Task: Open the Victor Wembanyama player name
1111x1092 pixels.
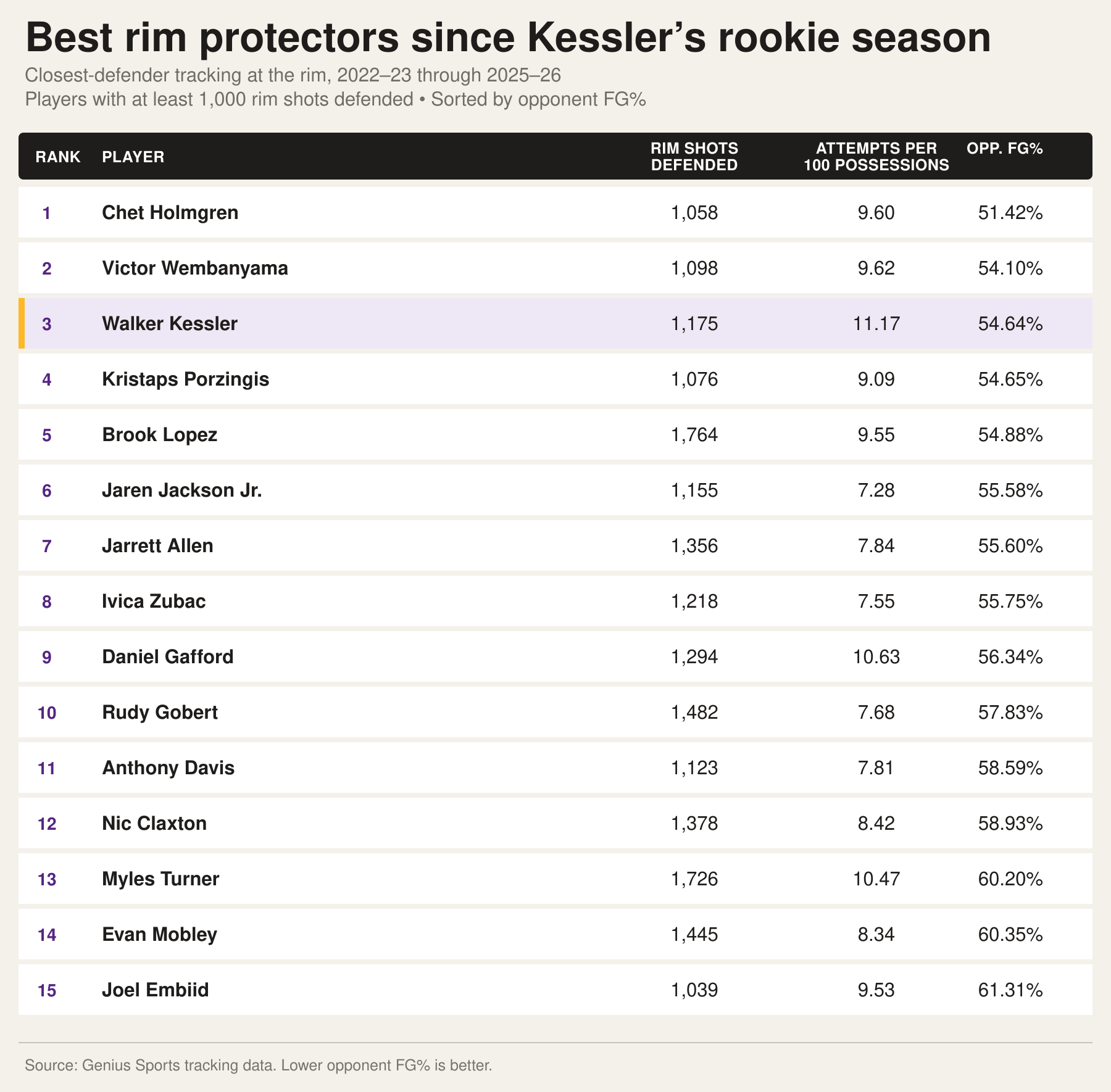Action: point(195,268)
